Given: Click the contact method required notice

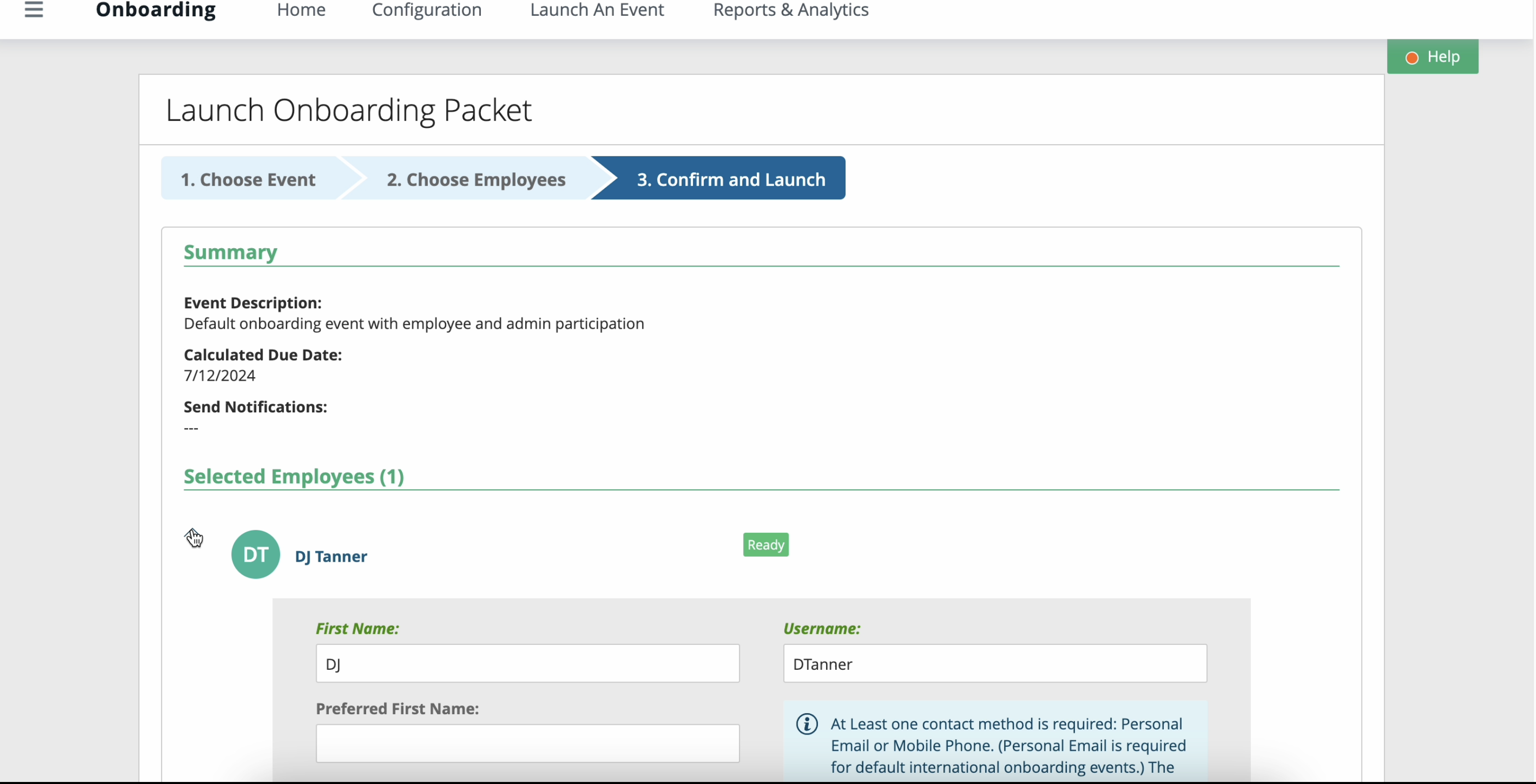Looking at the screenshot, I should pos(995,742).
